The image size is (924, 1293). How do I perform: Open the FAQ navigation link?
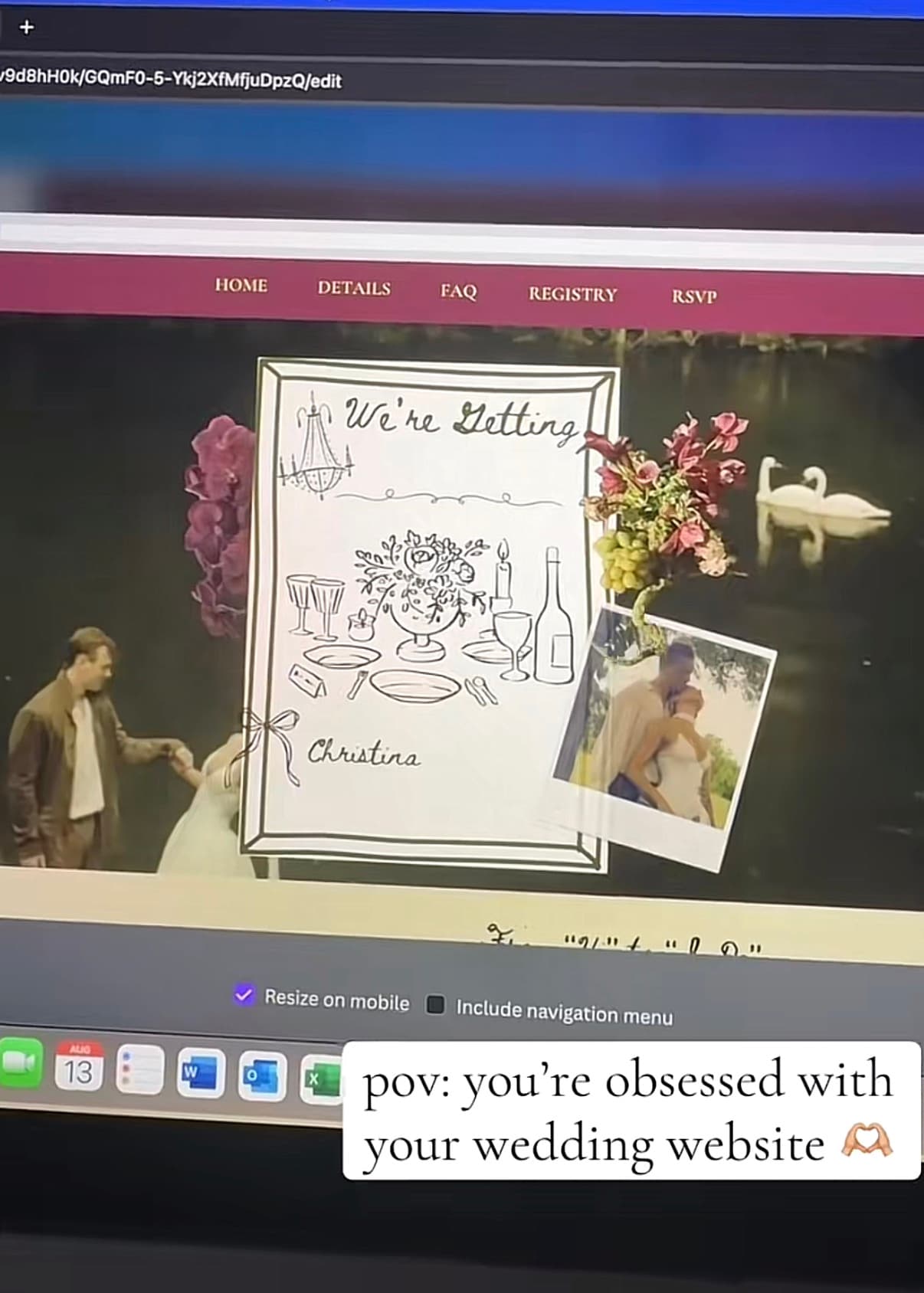pyautogui.click(x=458, y=291)
